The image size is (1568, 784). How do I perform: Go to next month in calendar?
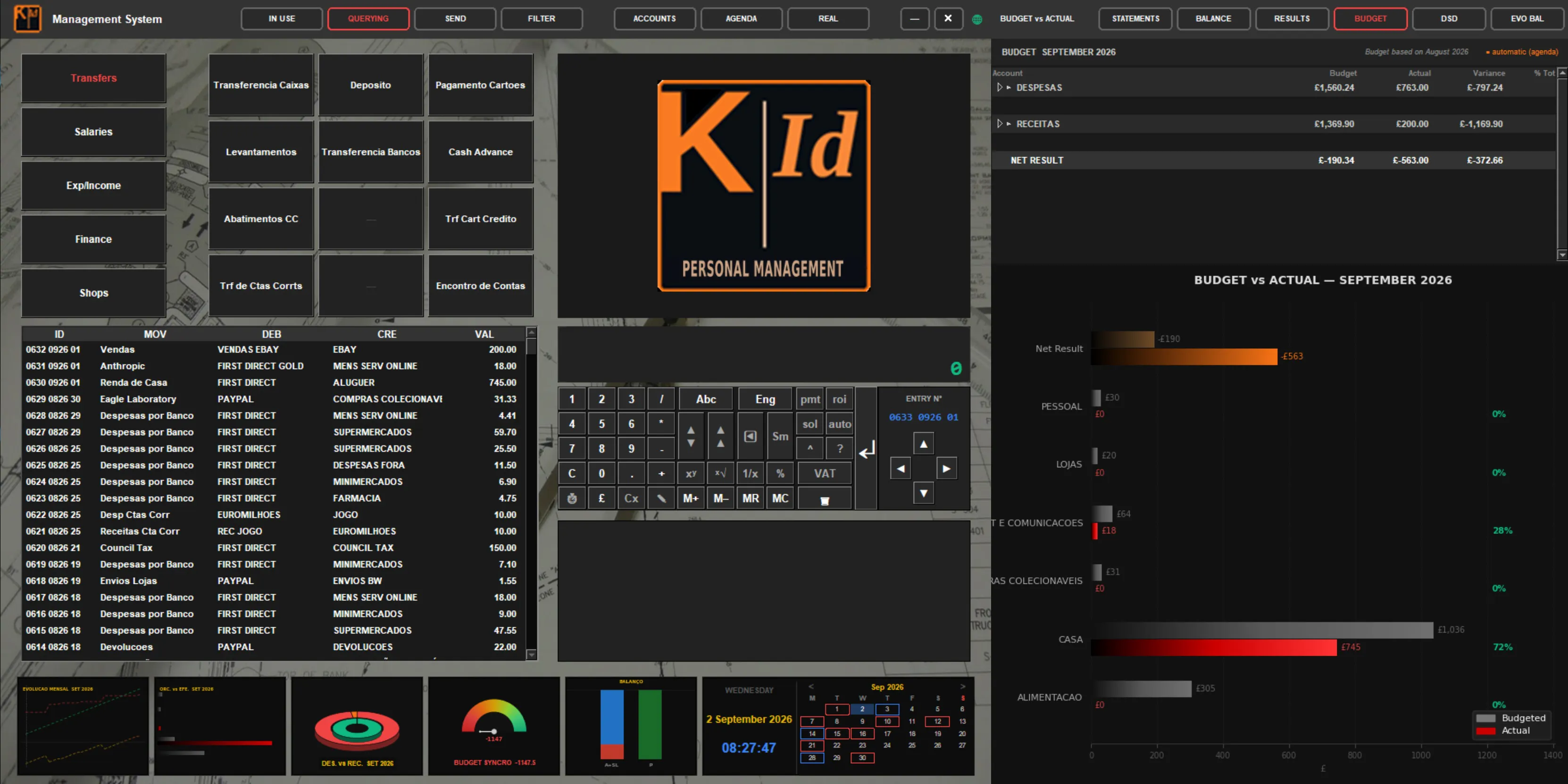point(962,687)
